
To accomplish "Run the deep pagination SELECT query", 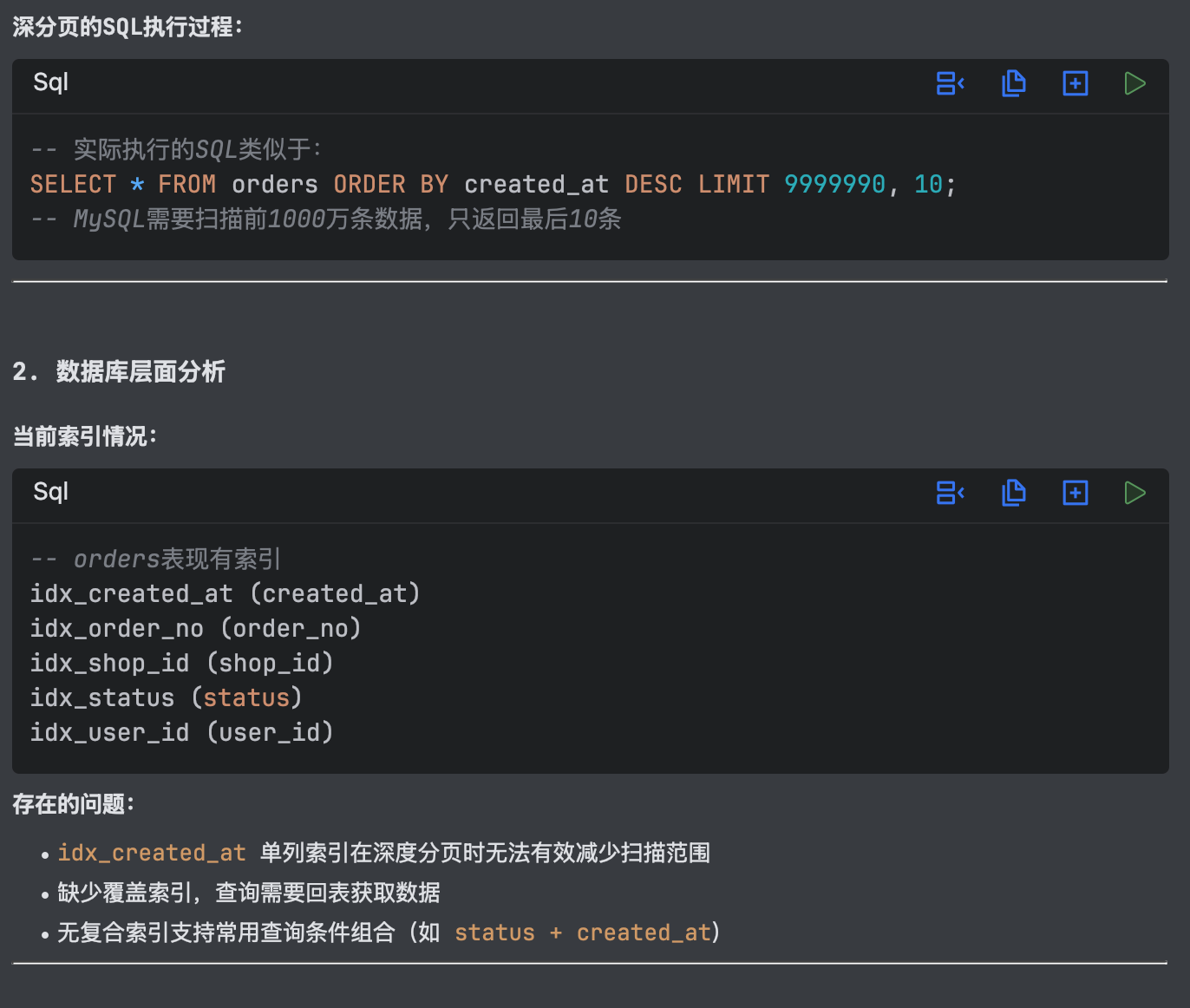I will (1134, 83).
